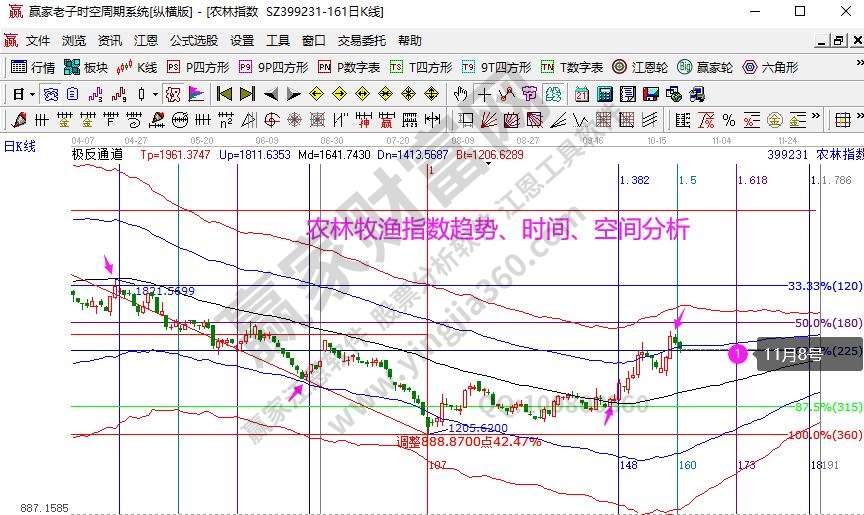This screenshot has width=864, height=515.
Task: Toggle the flag marker toolbar button
Action: 196,94
